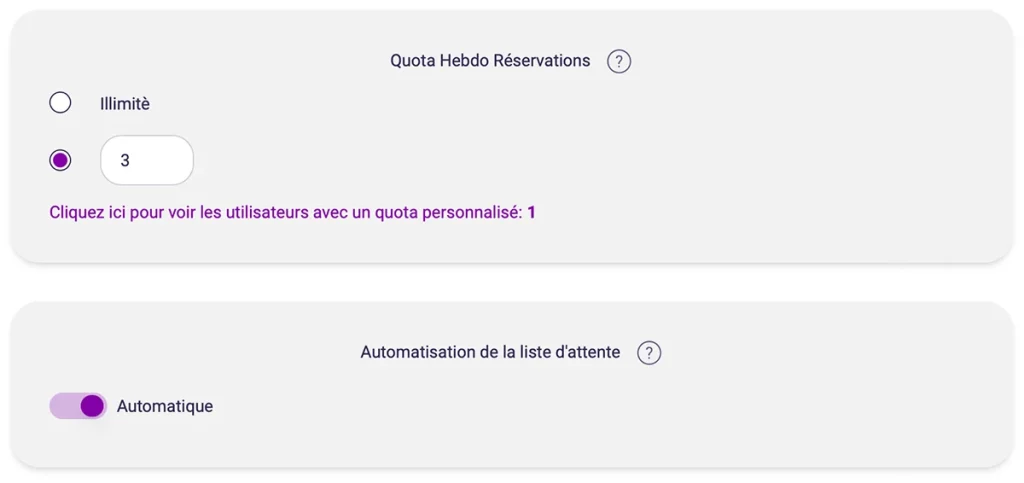Image resolution: width=1024 pixels, height=483 pixels.
Task: Click the Illimité option label
Action: pyautogui.click(x=125, y=103)
